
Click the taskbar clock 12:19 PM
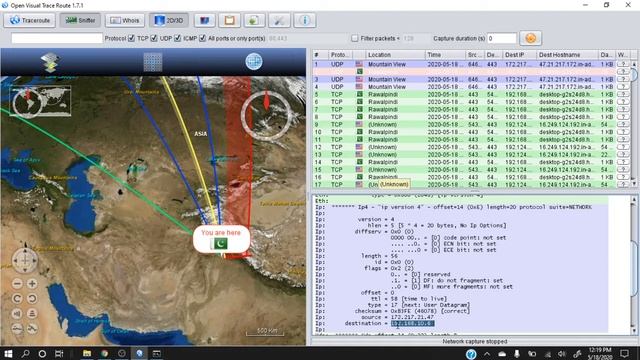pos(600,353)
